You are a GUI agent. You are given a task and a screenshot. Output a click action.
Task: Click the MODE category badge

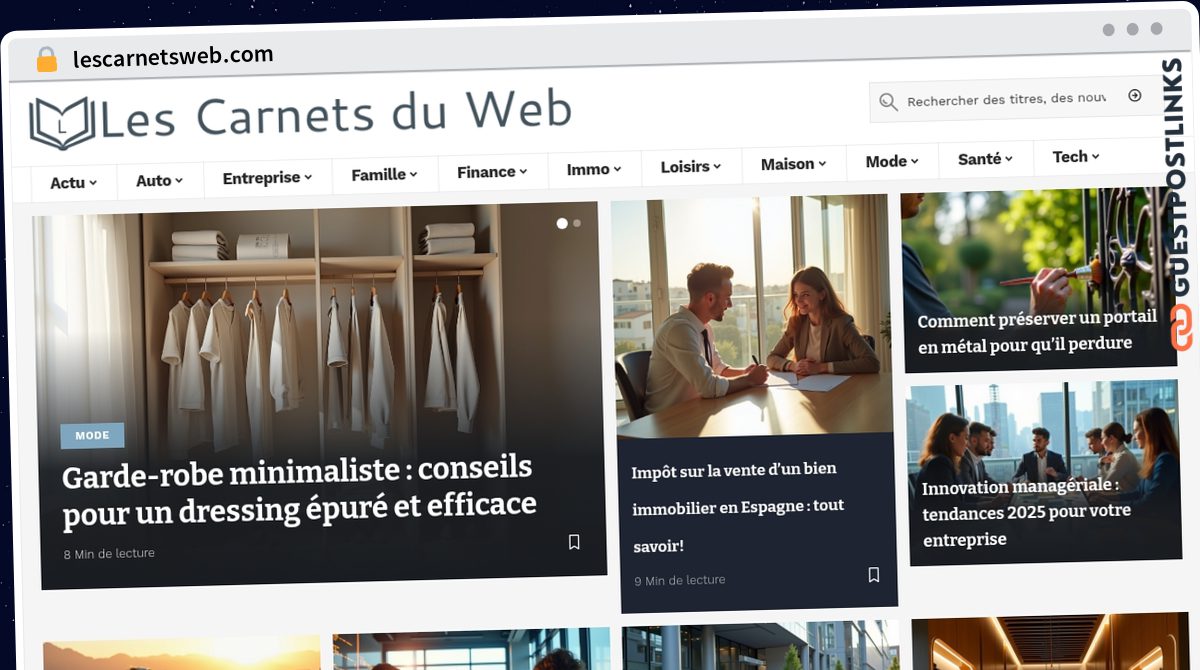tap(92, 435)
